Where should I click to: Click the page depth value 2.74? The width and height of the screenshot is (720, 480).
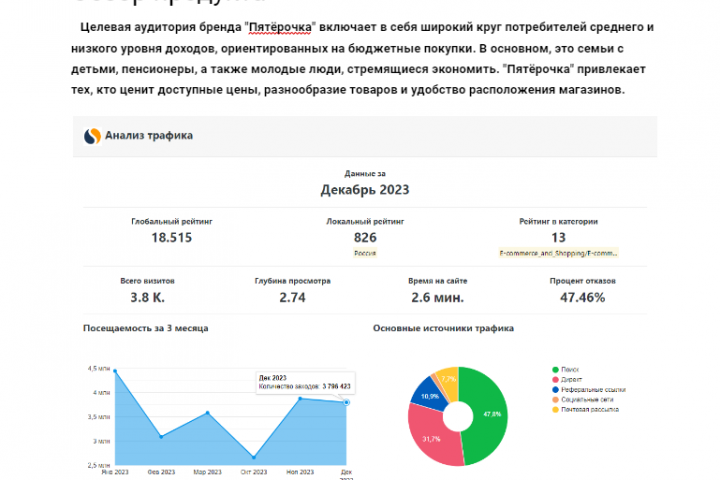[292, 298]
